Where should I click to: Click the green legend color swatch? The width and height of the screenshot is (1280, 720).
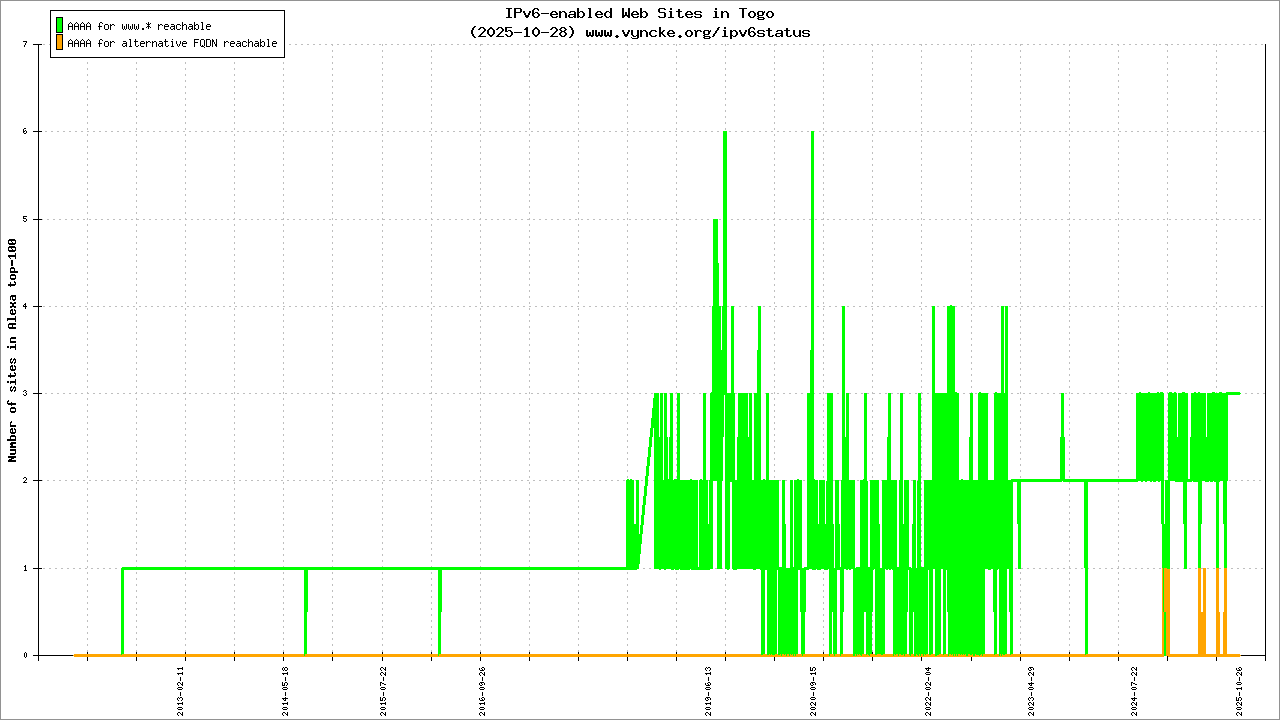pyautogui.click(x=59, y=26)
